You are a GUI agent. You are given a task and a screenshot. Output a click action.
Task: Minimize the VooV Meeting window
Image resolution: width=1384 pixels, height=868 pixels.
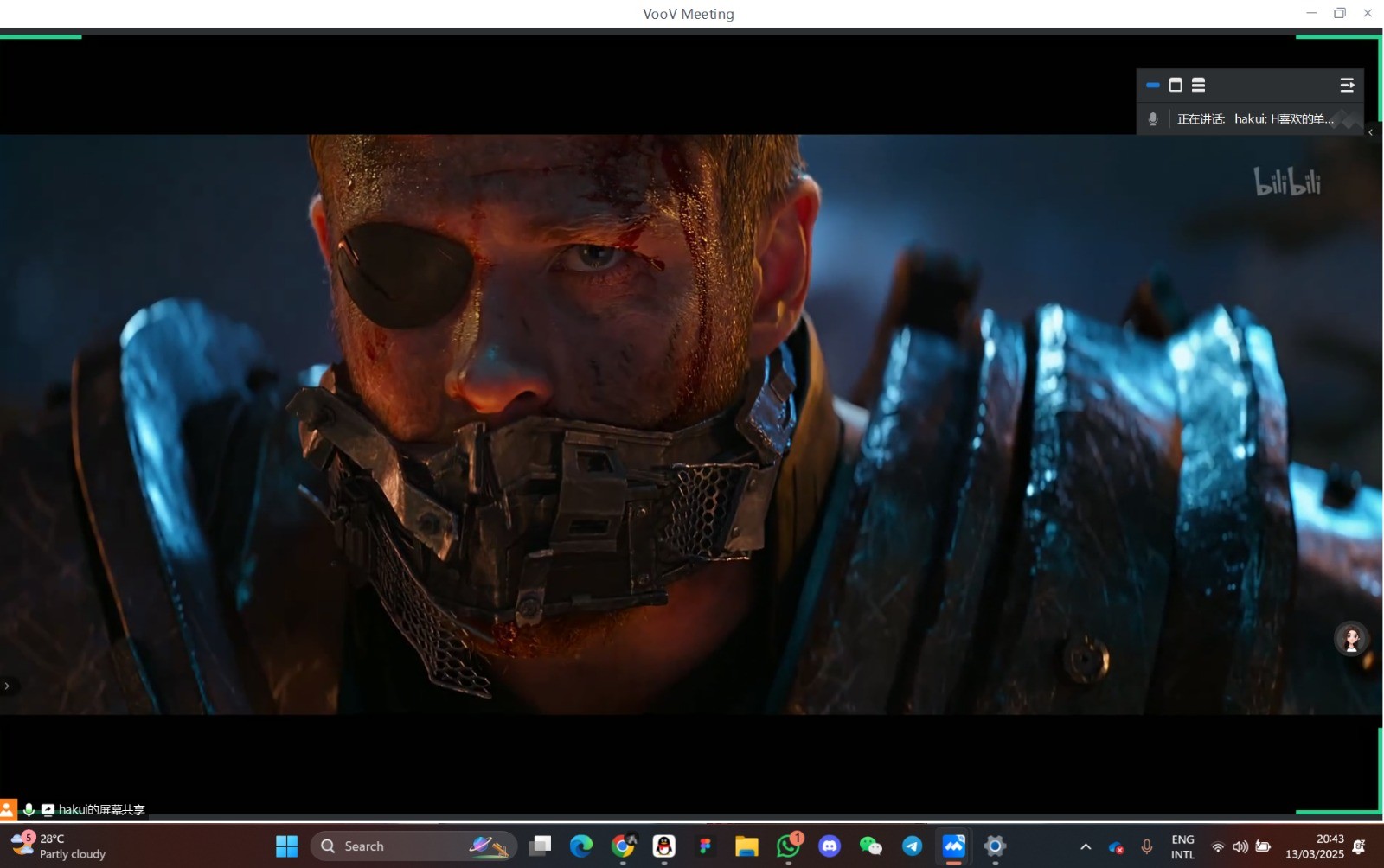coord(1311,13)
